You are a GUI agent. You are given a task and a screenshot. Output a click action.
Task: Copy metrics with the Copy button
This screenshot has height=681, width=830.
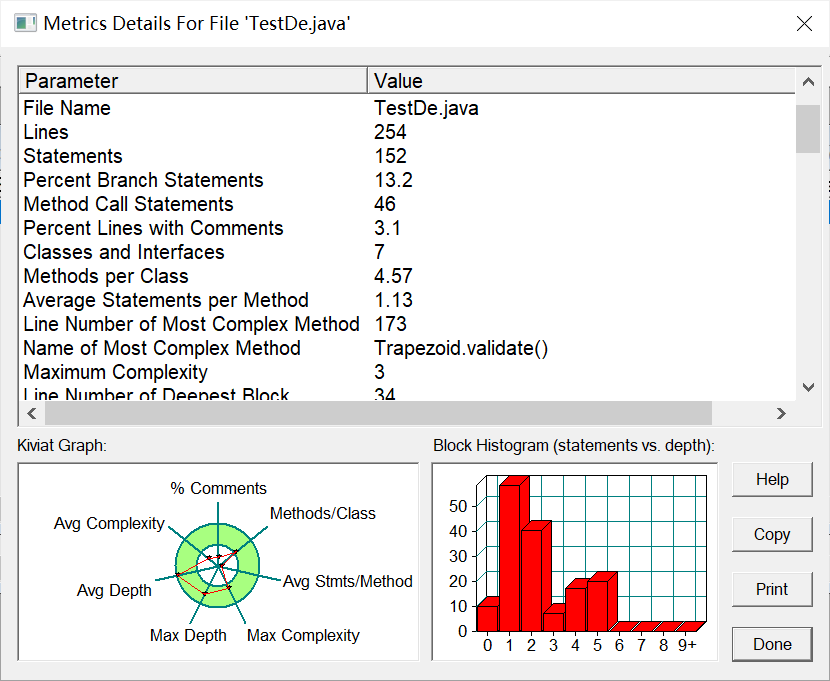pyautogui.click(x=772, y=534)
